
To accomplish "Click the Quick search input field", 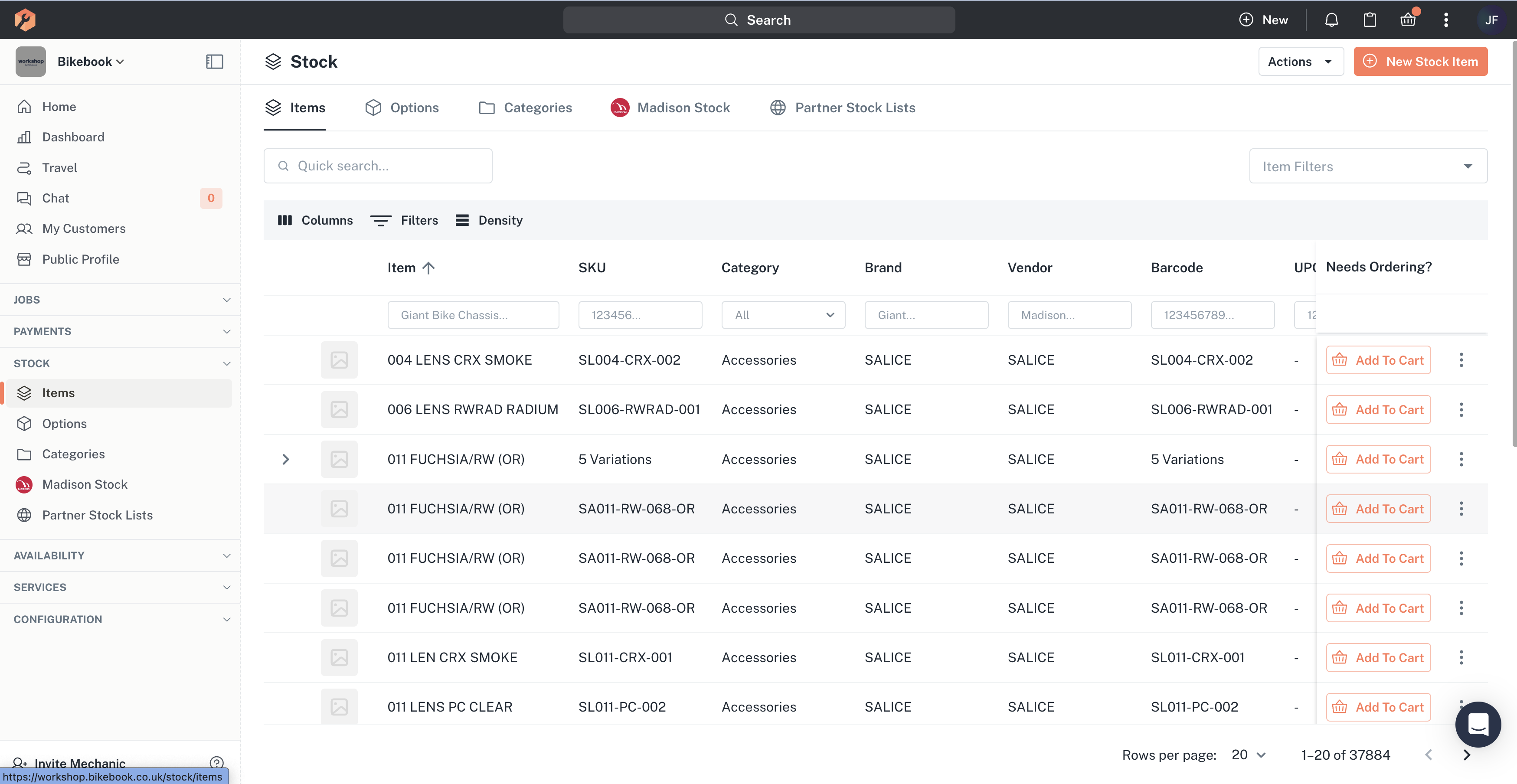I will (x=378, y=166).
